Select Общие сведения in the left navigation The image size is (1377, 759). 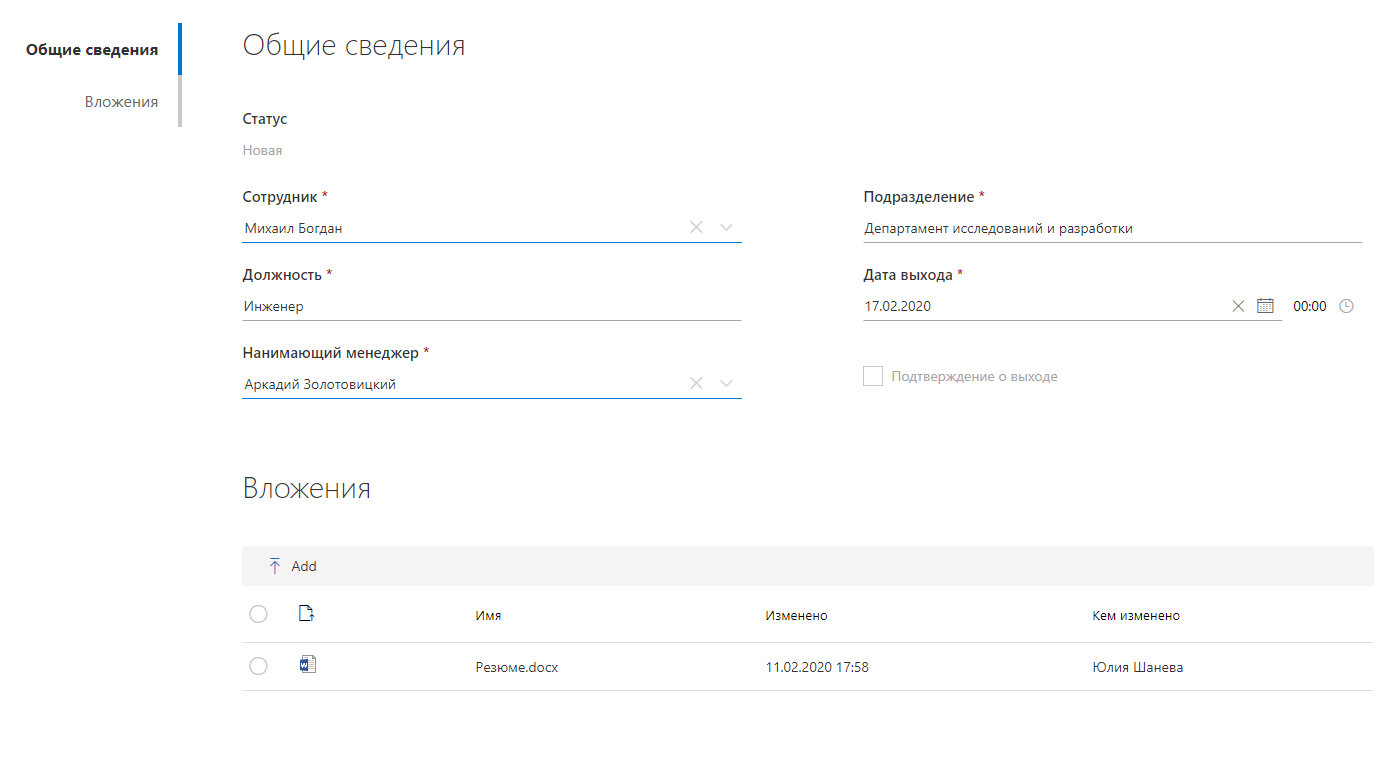(x=93, y=49)
